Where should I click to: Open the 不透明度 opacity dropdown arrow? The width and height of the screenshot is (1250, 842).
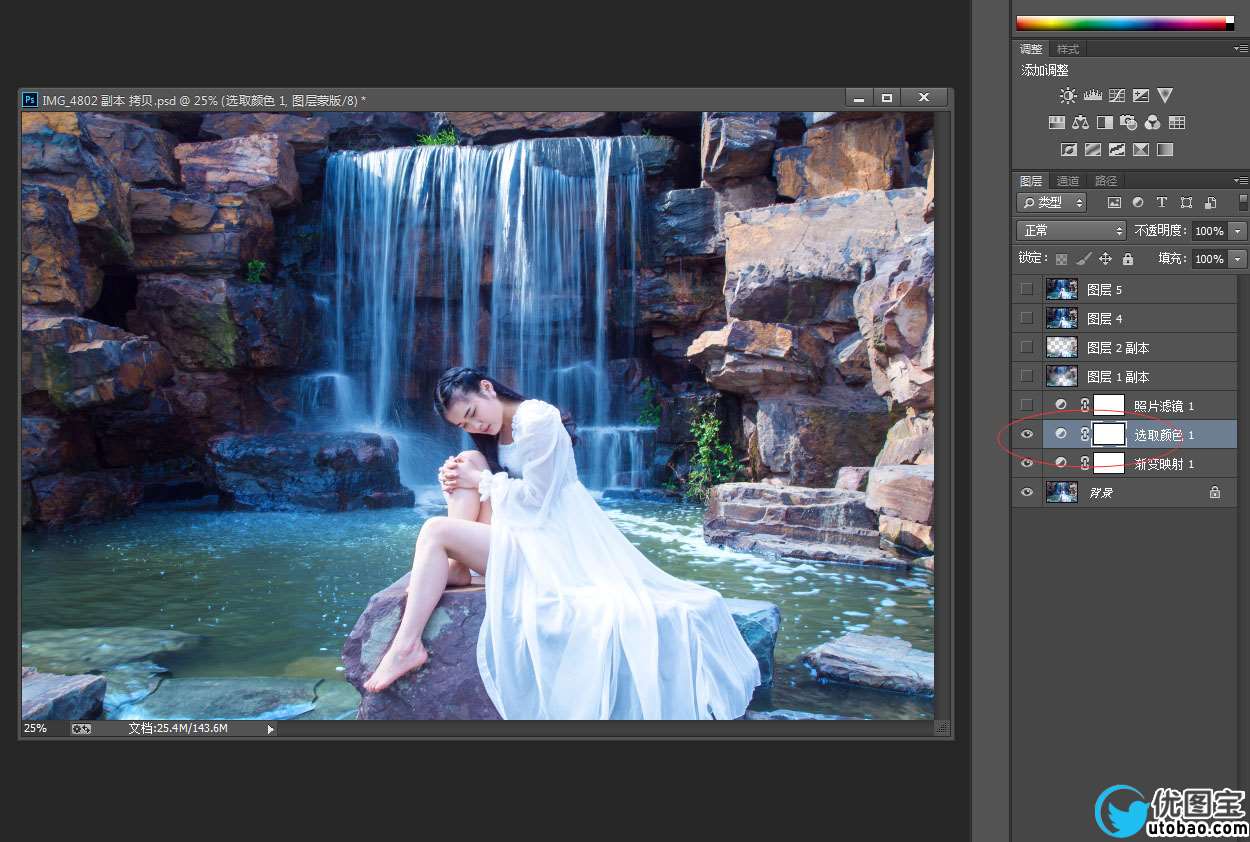(x=1238, y=231)
